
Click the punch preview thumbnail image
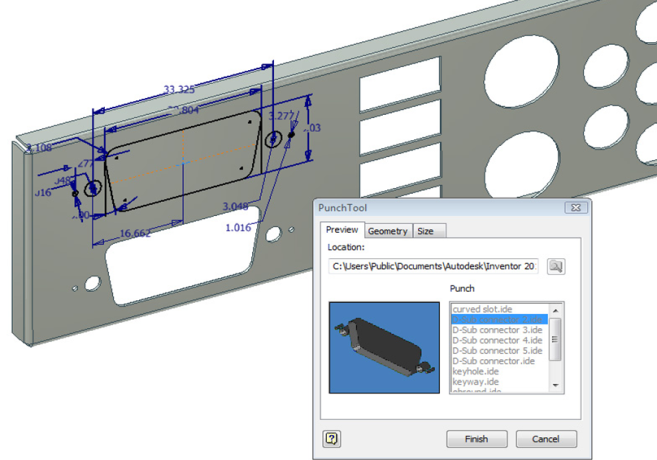384,348
